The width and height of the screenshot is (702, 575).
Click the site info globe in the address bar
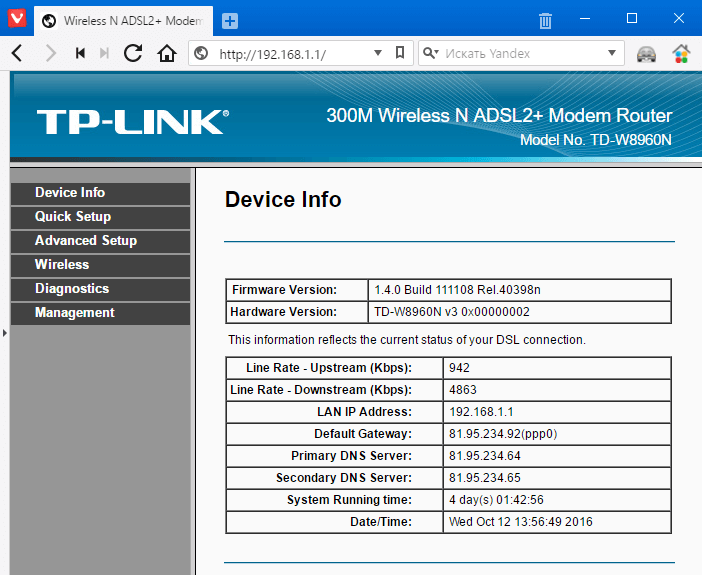(201, 53)
